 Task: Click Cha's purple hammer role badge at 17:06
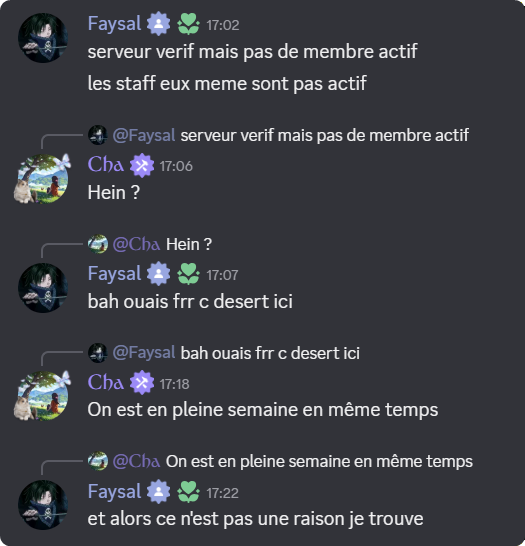142,165
